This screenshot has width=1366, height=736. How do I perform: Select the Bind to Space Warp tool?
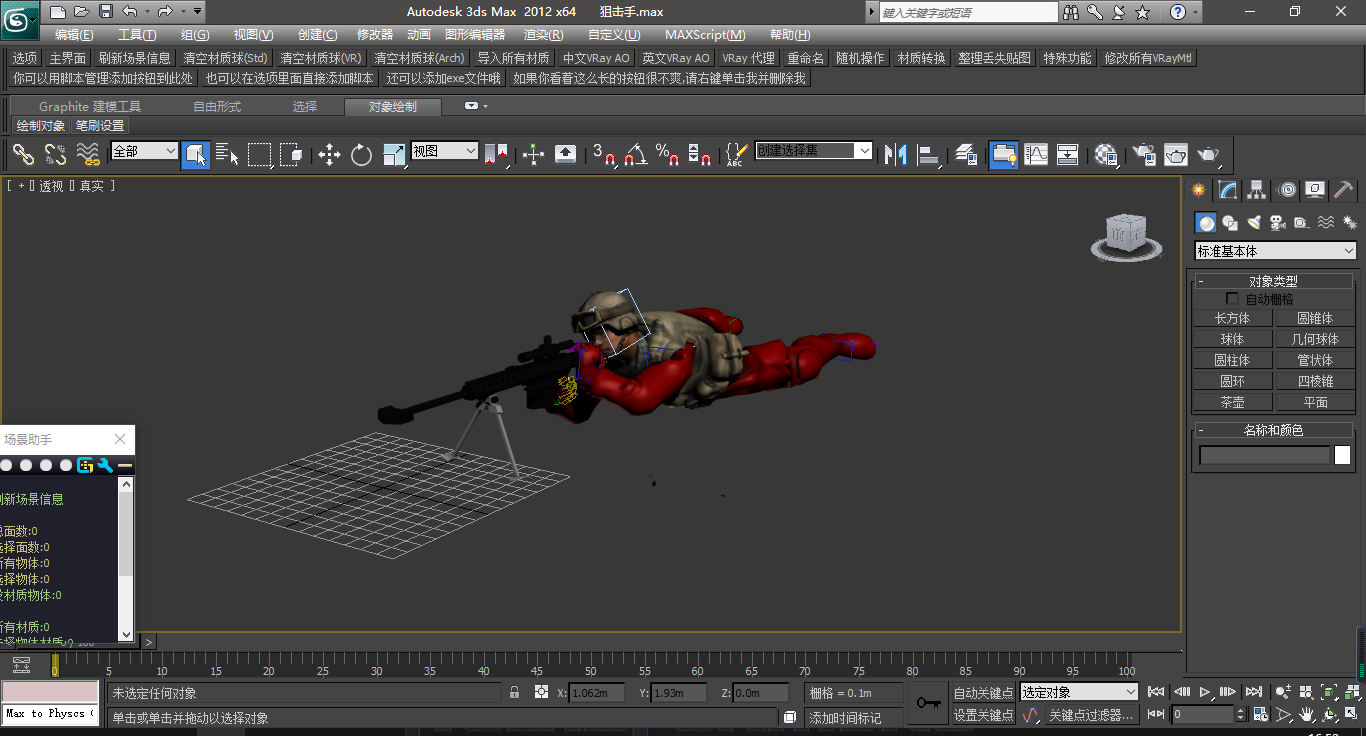point(88,154)
